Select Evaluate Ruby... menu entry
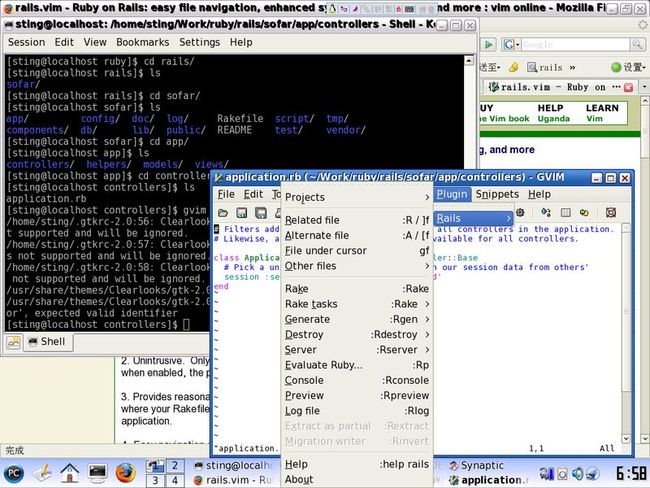650x488 pixels. click(x=357, y=365)
